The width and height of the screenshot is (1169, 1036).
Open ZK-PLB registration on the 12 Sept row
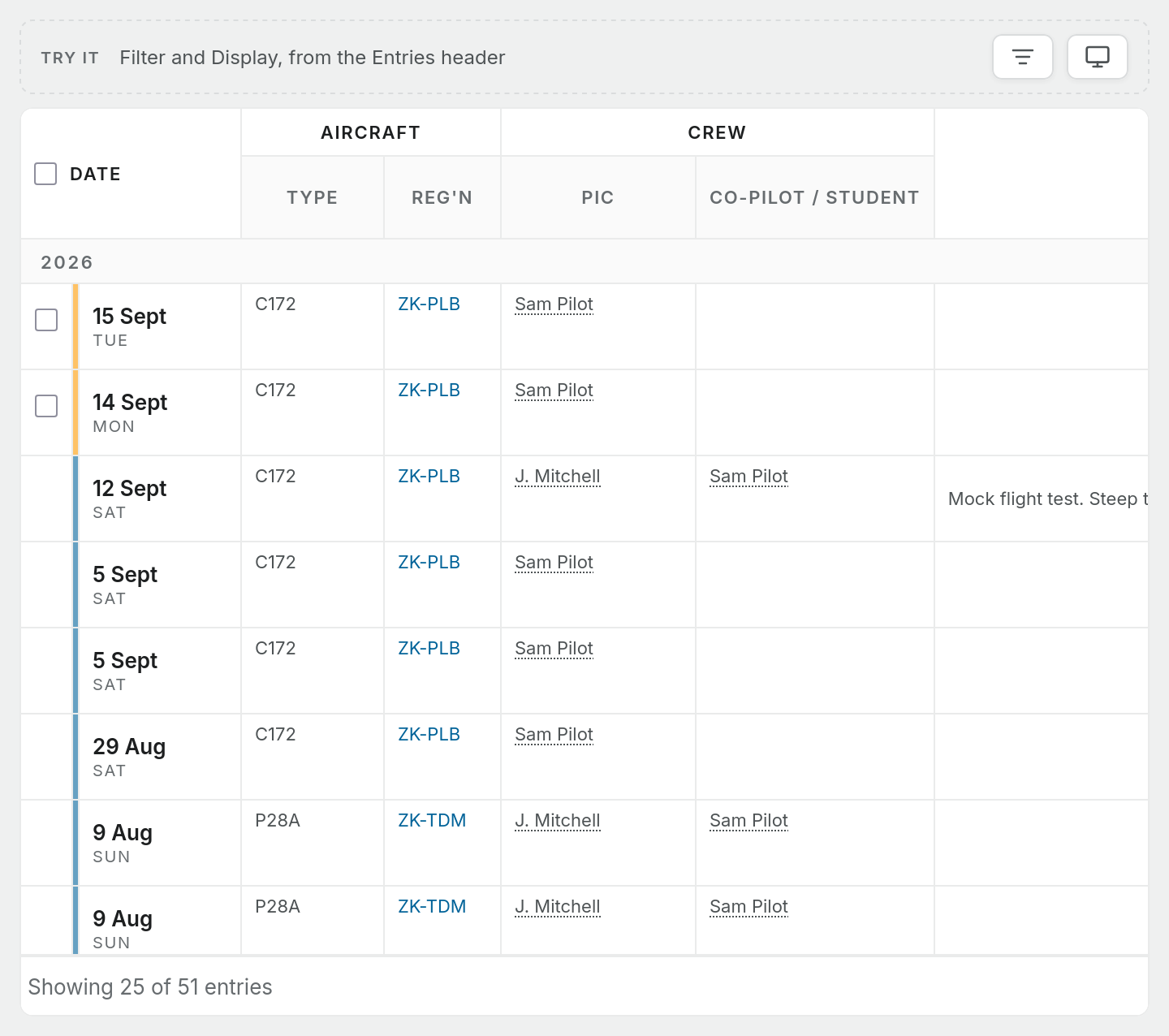(x=429, y=477)
